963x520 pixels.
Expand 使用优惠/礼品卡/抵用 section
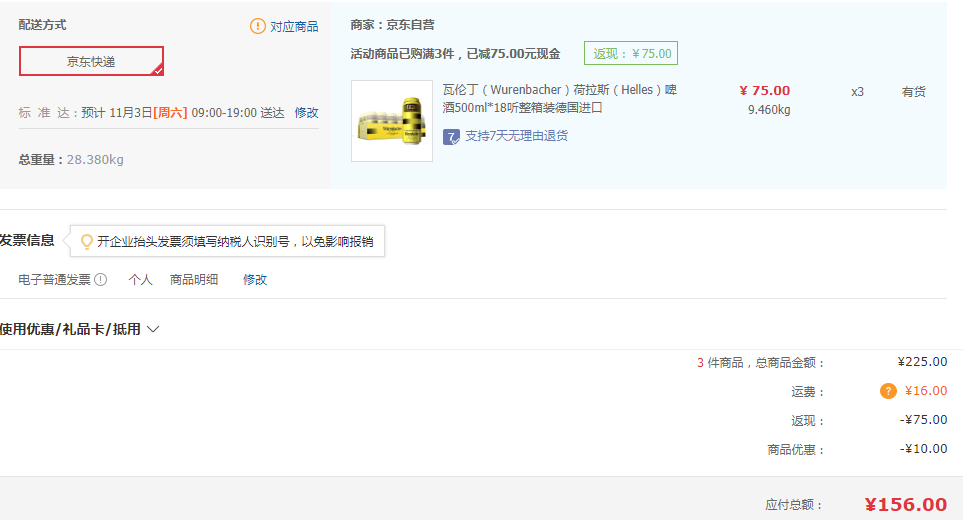[x=80, y=329]
